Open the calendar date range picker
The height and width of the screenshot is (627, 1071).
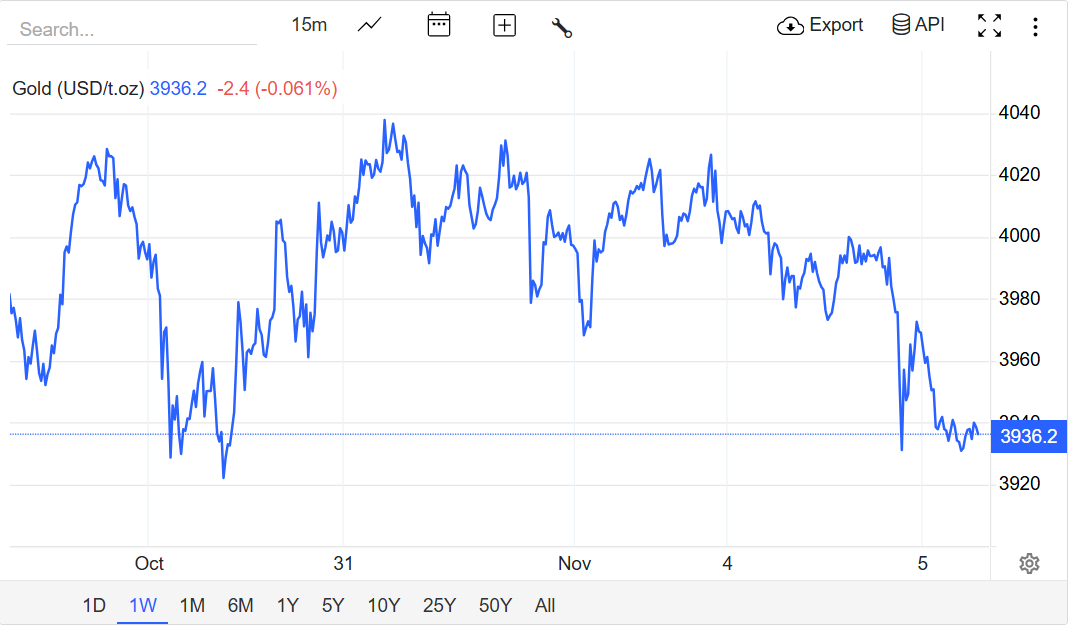click(438, 25)
